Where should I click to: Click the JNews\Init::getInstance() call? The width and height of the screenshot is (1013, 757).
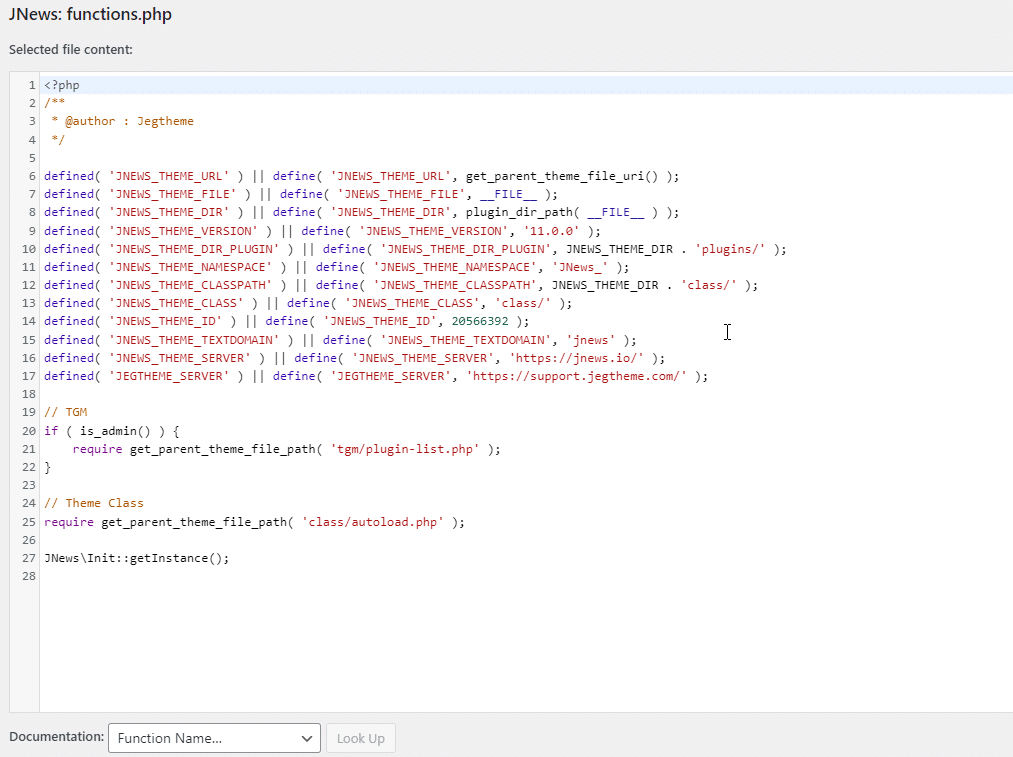[x=136, y=558]
